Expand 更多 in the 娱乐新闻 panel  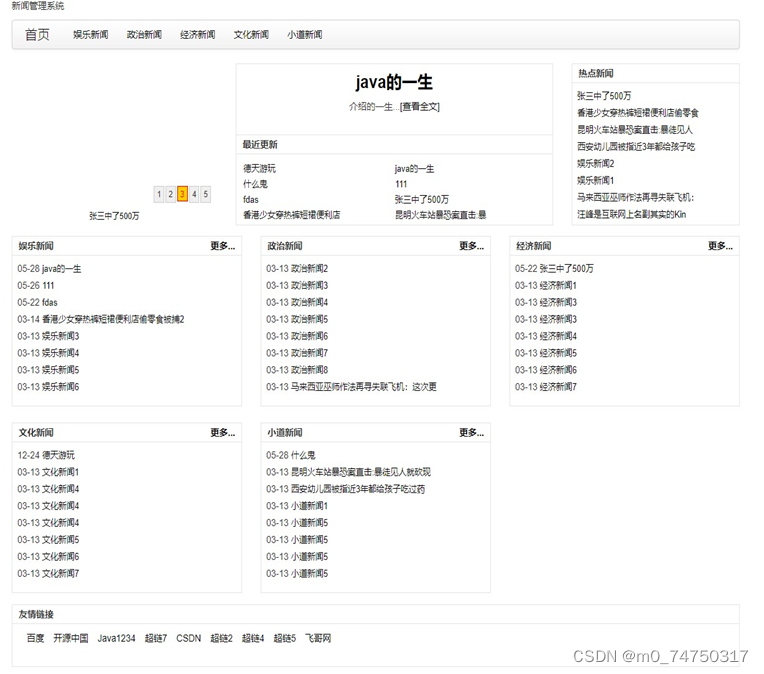pyautogui.click(x=222, y=246)
